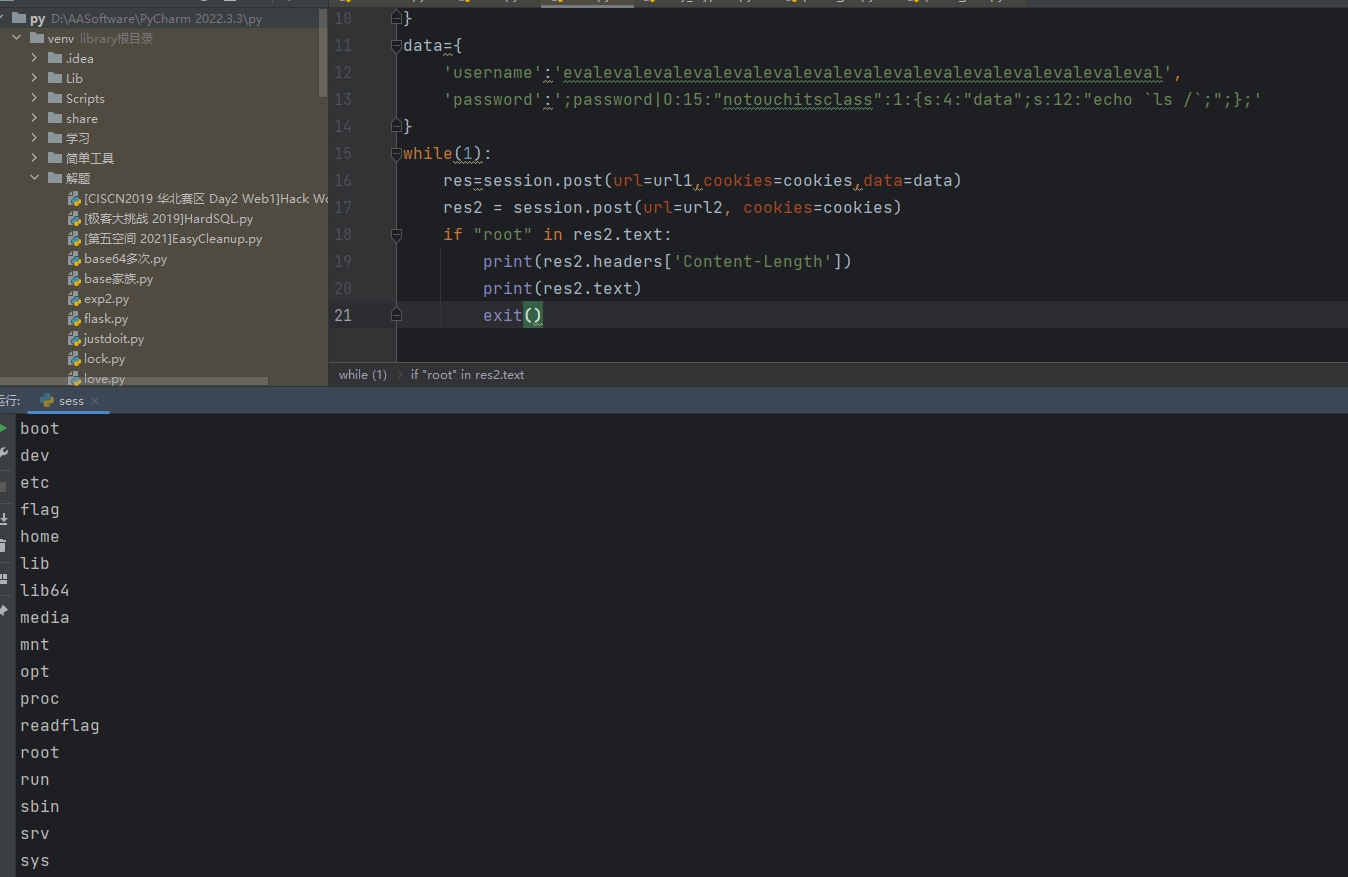Viewport: 1348px width, 877px height.
Task: Click project tree horizontal scrollbar
Action: coord(134,382)
